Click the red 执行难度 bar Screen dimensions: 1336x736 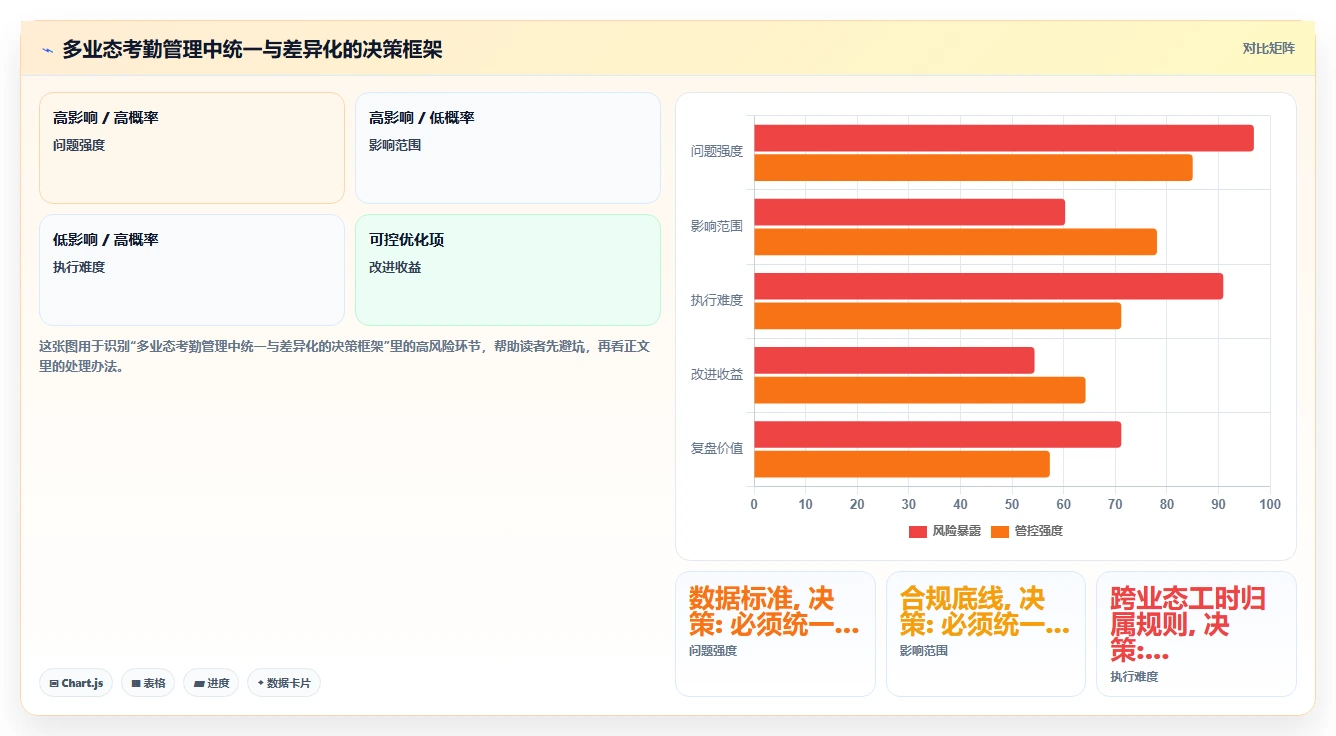988,286
